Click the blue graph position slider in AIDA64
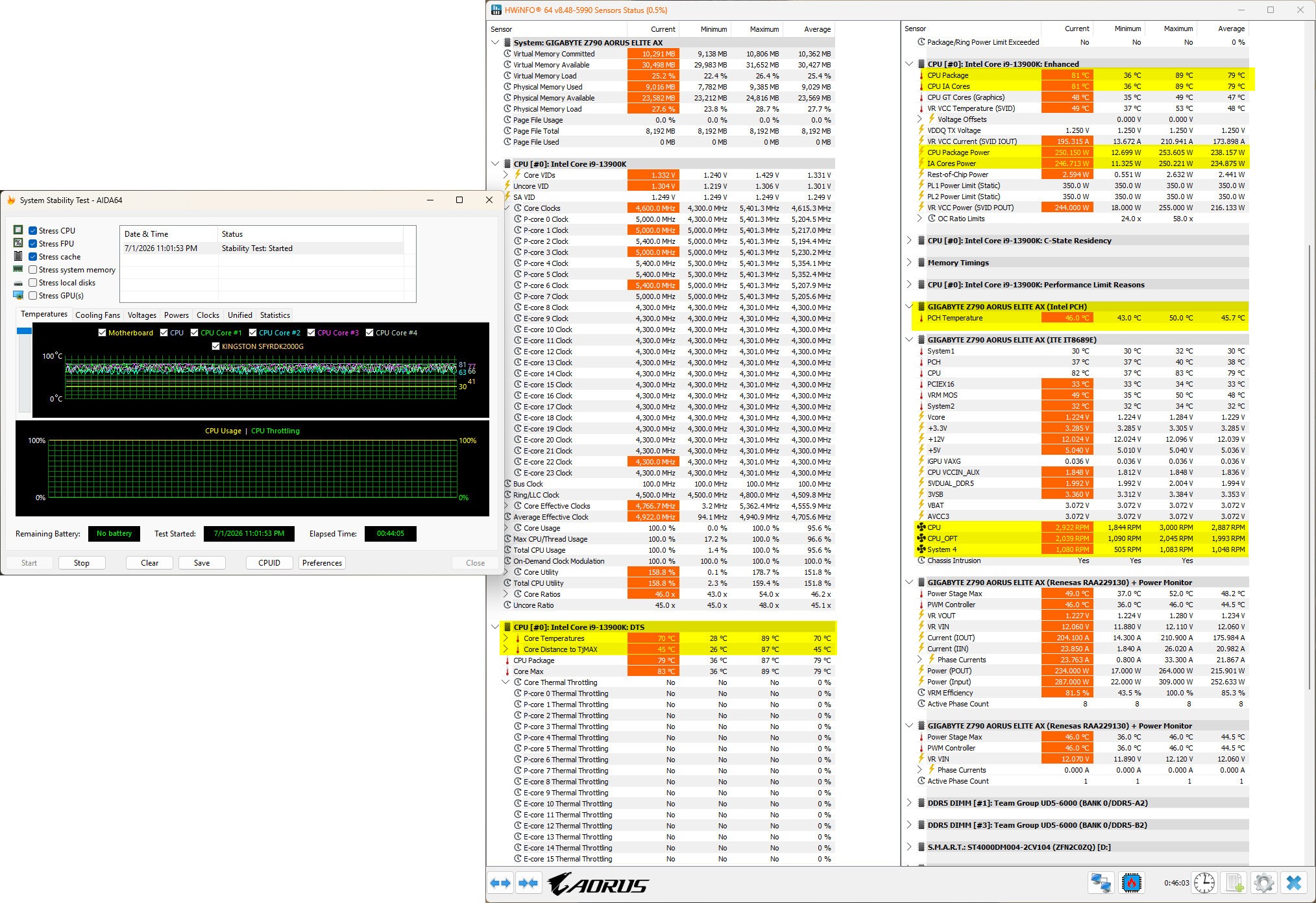The width and height of the screenshot is (1316, 903). (24, 331)
